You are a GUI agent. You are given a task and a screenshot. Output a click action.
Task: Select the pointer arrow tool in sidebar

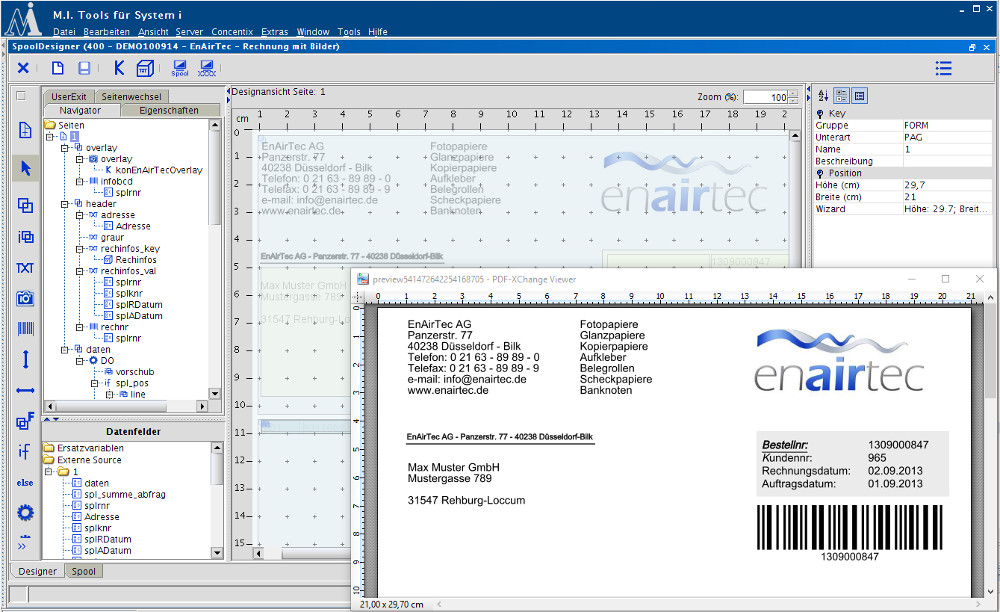(x=25, y=168)
